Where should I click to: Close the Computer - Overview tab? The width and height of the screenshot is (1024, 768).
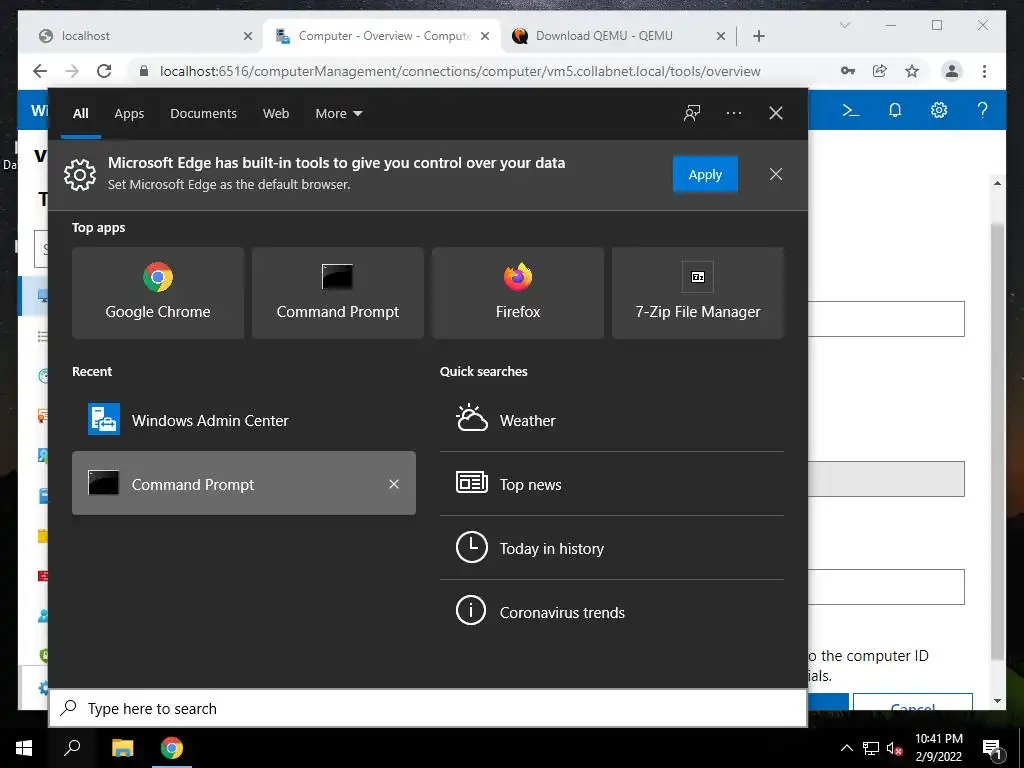[x=485, y=36]
